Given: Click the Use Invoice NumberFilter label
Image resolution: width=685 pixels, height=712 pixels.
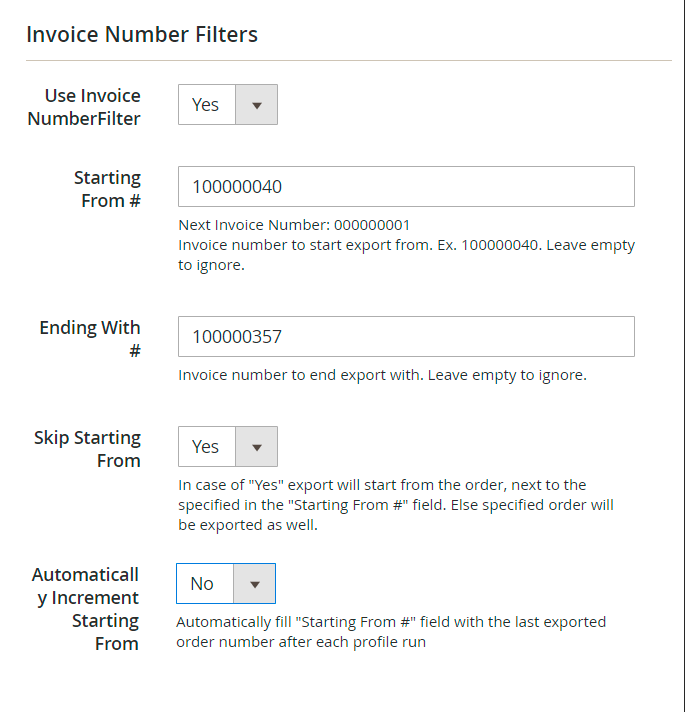Looking at the screenshot, I should (x=93, y=107).
